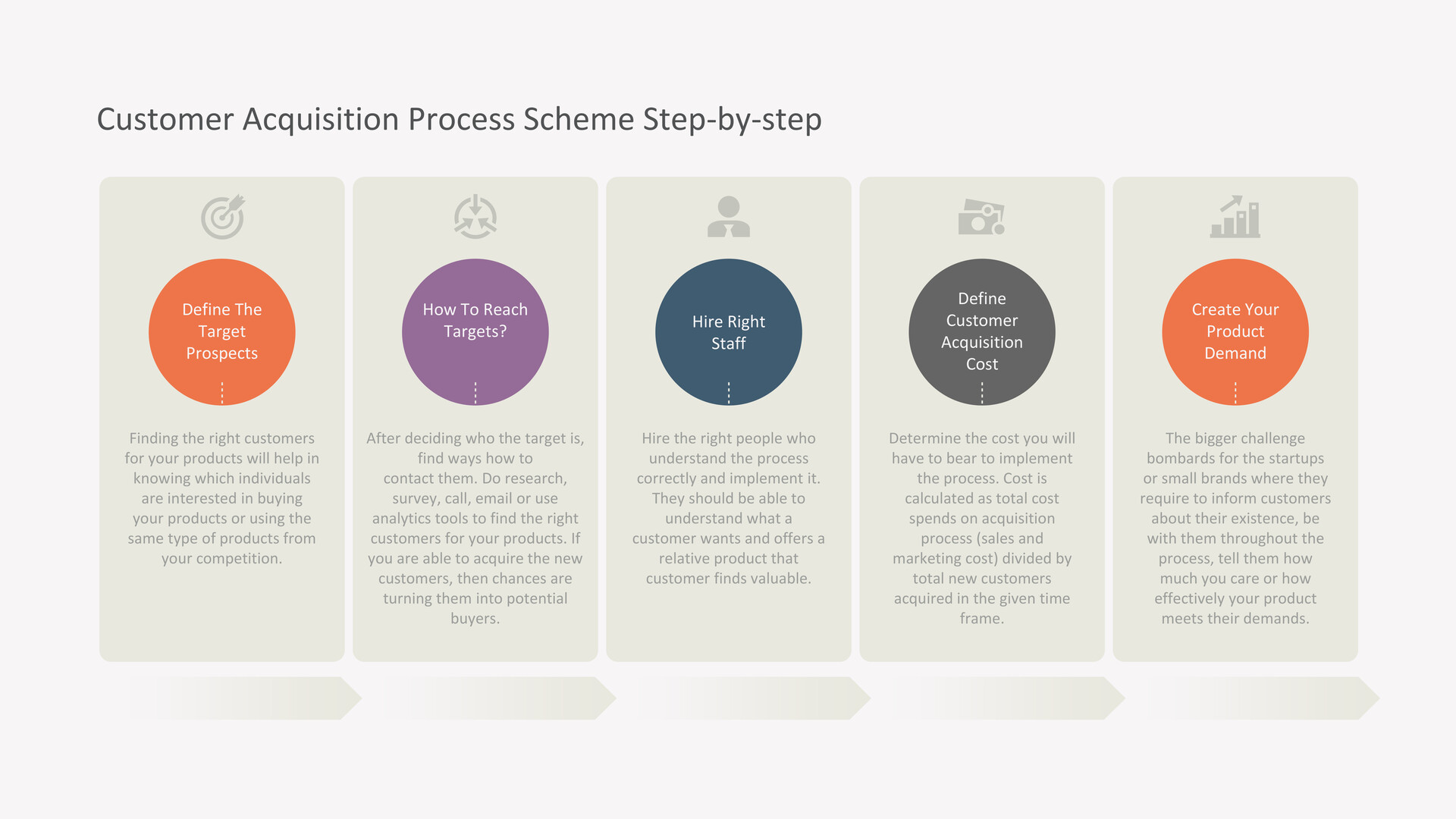
Task: Click the staff person silhouette icon
Action: click(729, 217)
